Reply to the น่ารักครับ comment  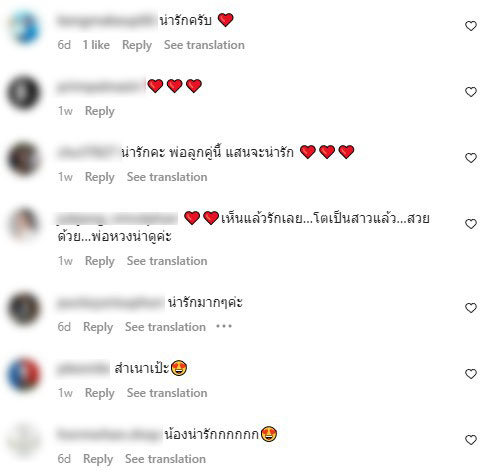137,45
